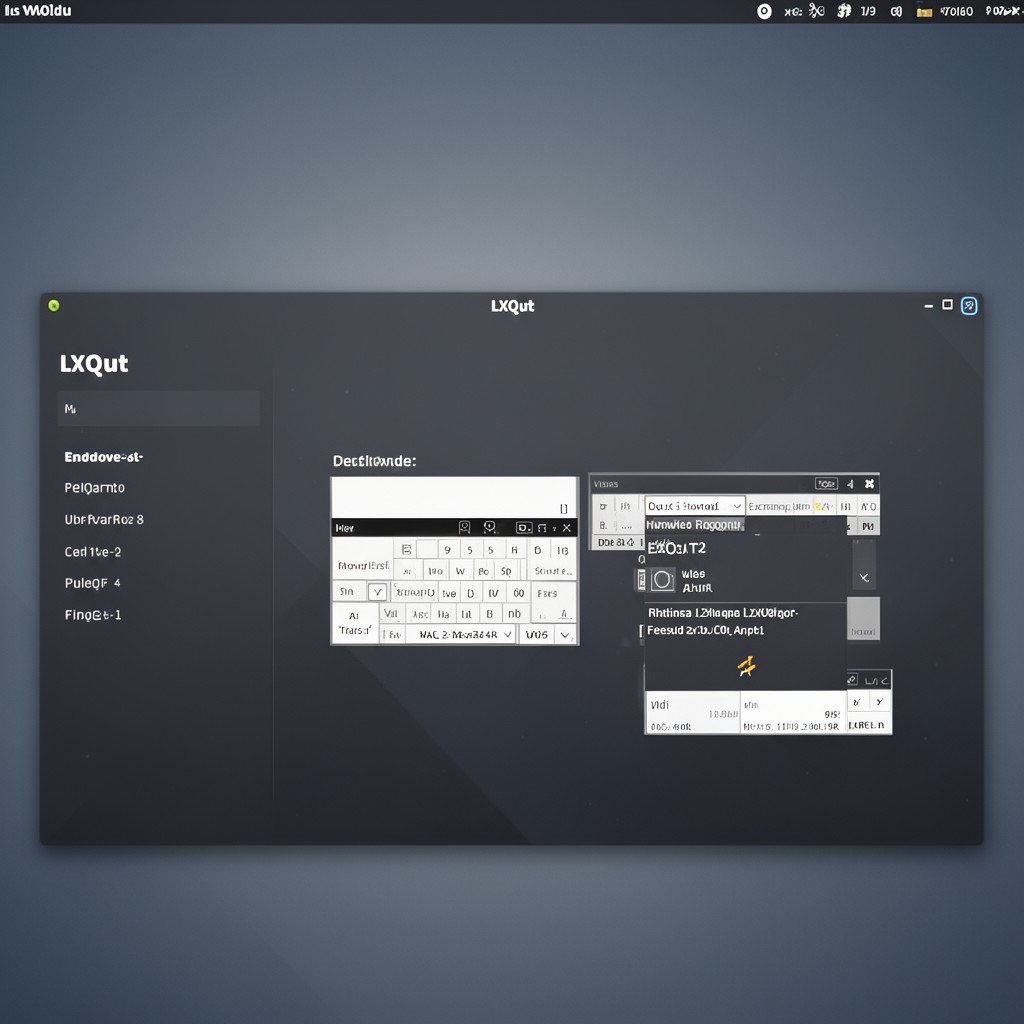Click the 'IQB' button in Vises title bar

826,484
